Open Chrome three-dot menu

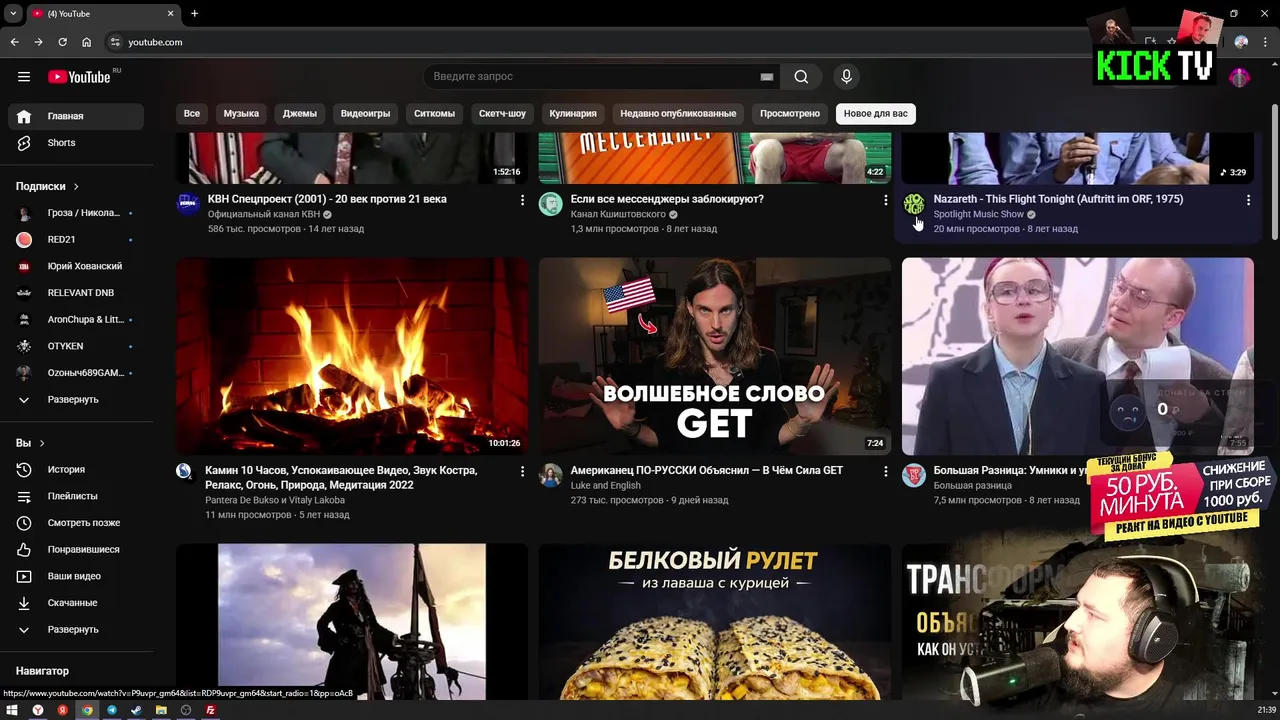click(x=1265, y=42)
